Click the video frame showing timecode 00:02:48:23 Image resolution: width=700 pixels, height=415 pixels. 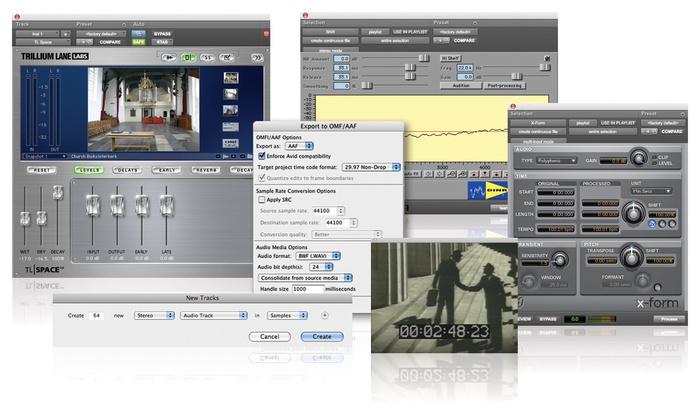click(444, 298)
